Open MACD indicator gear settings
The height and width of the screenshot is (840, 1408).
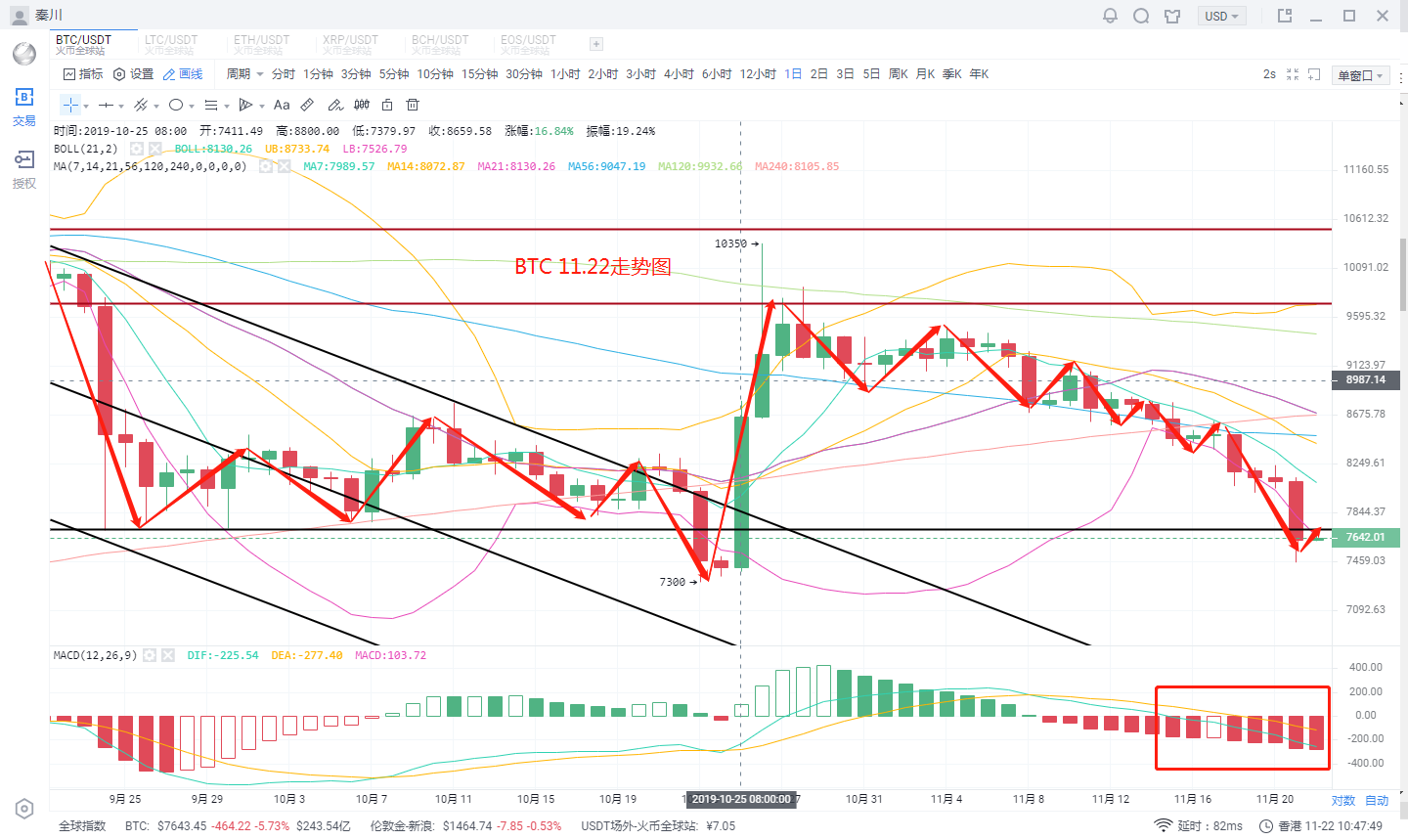150,655
